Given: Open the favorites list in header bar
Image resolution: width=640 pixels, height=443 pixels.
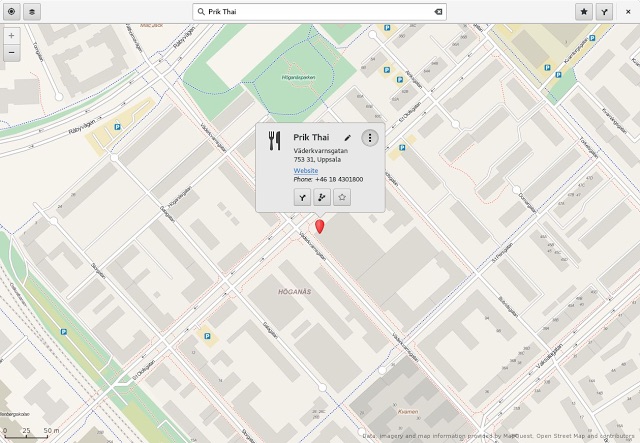Looking at the screenshot, I should click(584, 11).
